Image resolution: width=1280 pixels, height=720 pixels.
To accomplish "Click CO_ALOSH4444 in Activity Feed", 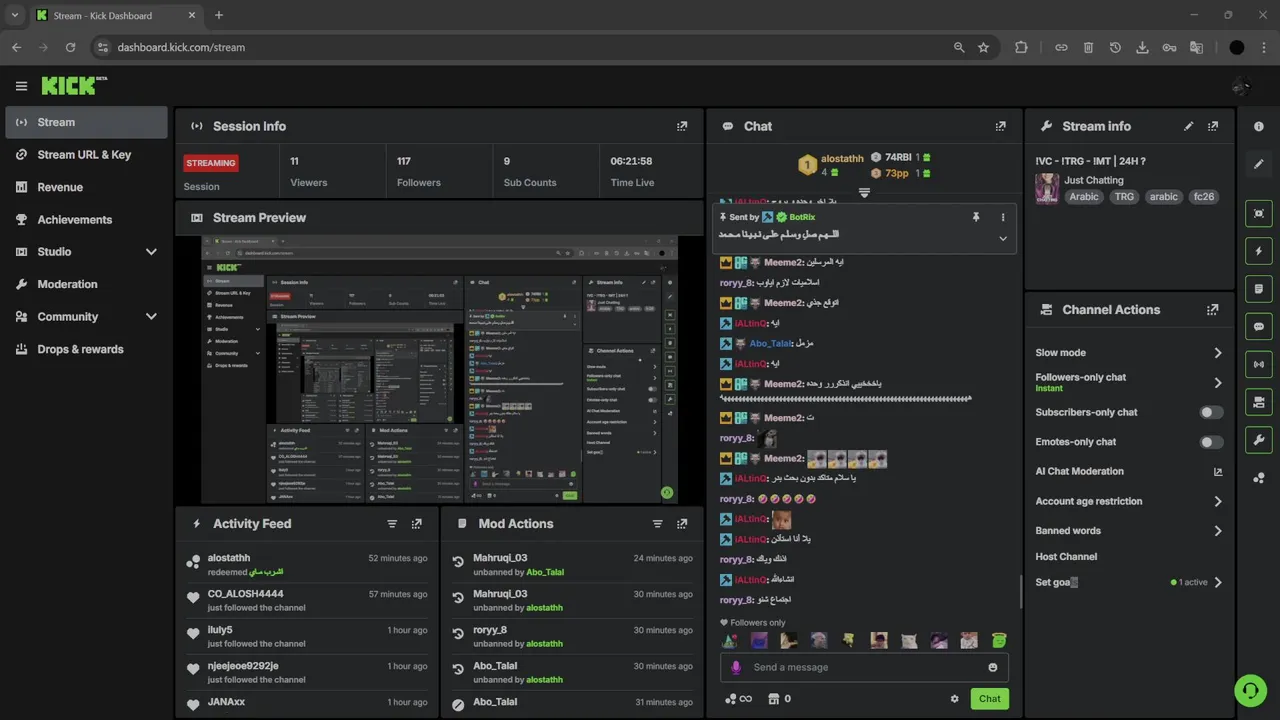I will (x=245, y=594).
